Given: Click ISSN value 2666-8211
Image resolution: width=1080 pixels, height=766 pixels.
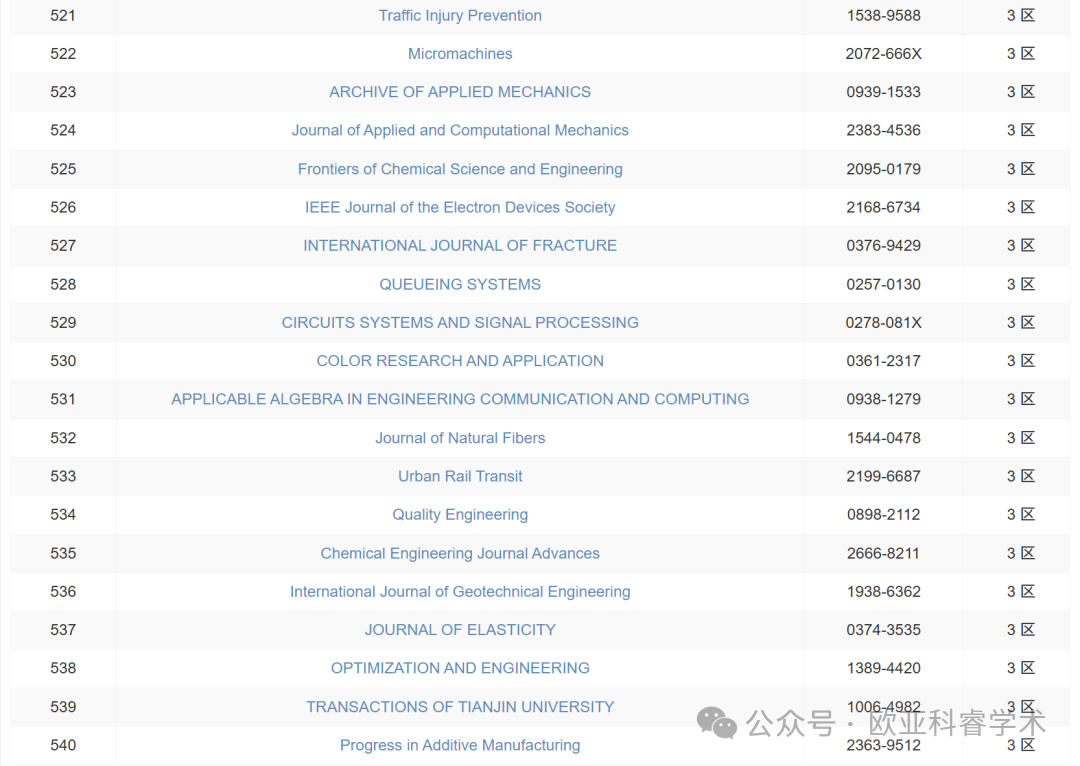Looking at the screenshot, I should click(884, 553).
